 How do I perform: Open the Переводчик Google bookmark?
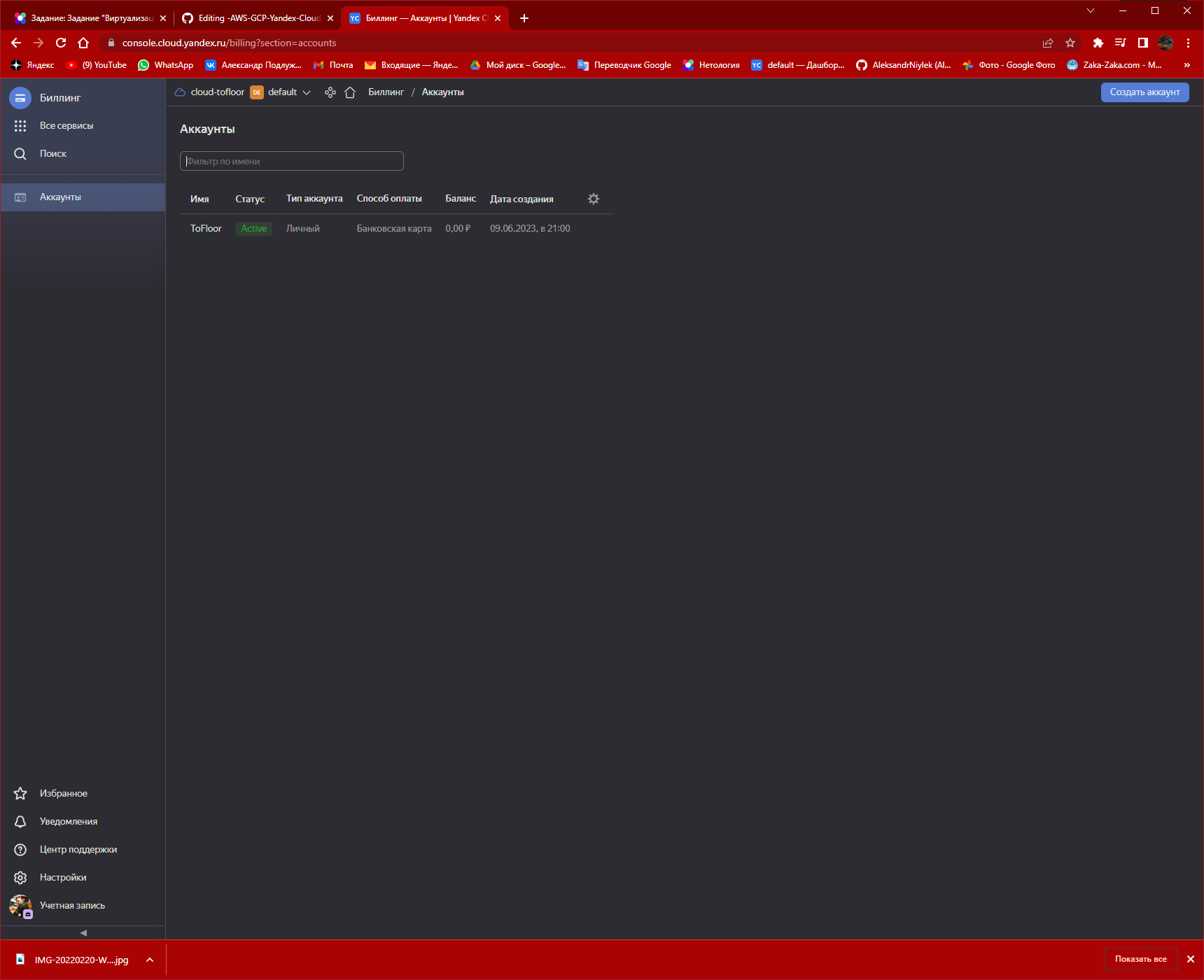[624, 65]
